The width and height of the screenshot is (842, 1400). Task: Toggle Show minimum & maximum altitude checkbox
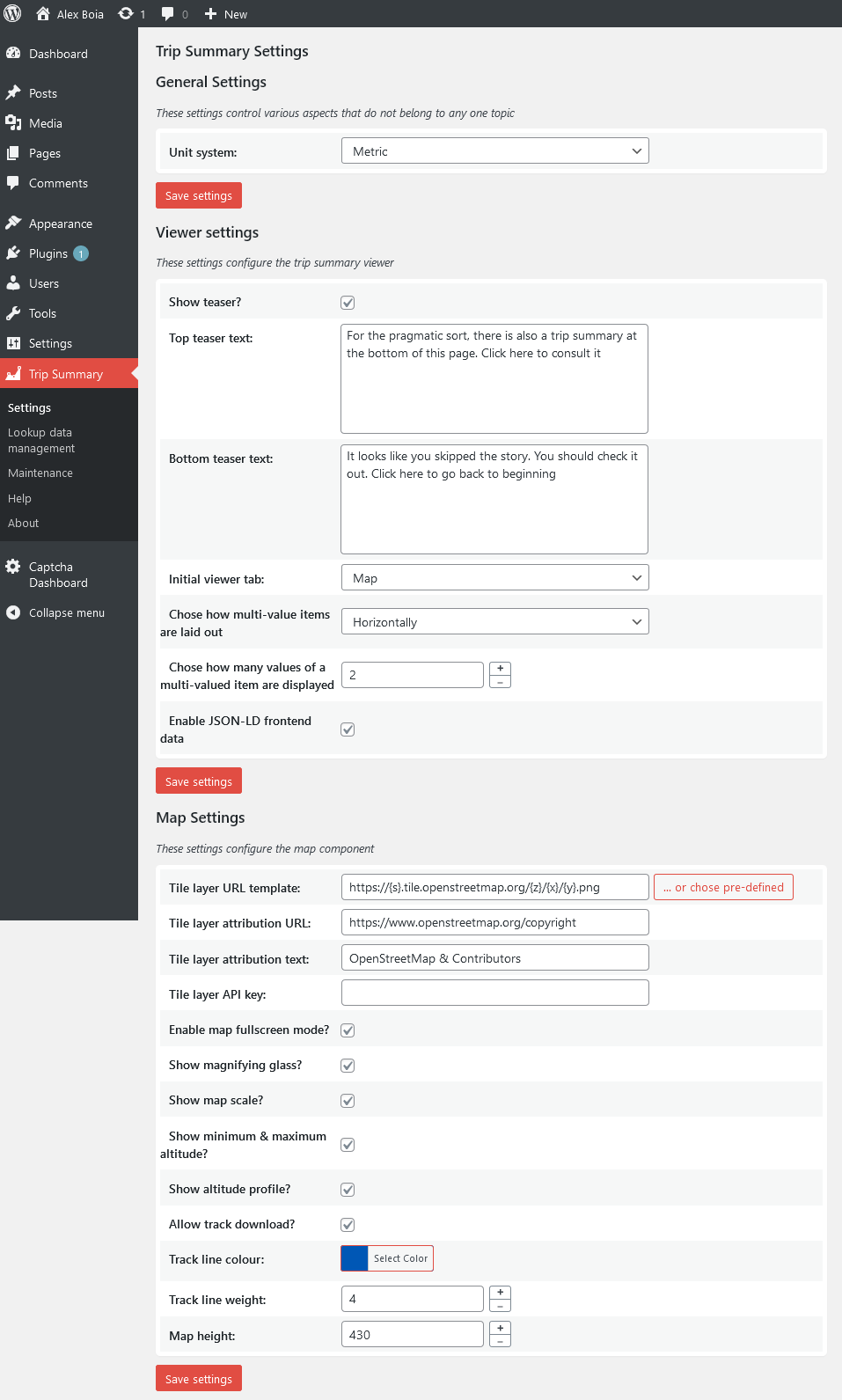click(x=348, y=1145)
